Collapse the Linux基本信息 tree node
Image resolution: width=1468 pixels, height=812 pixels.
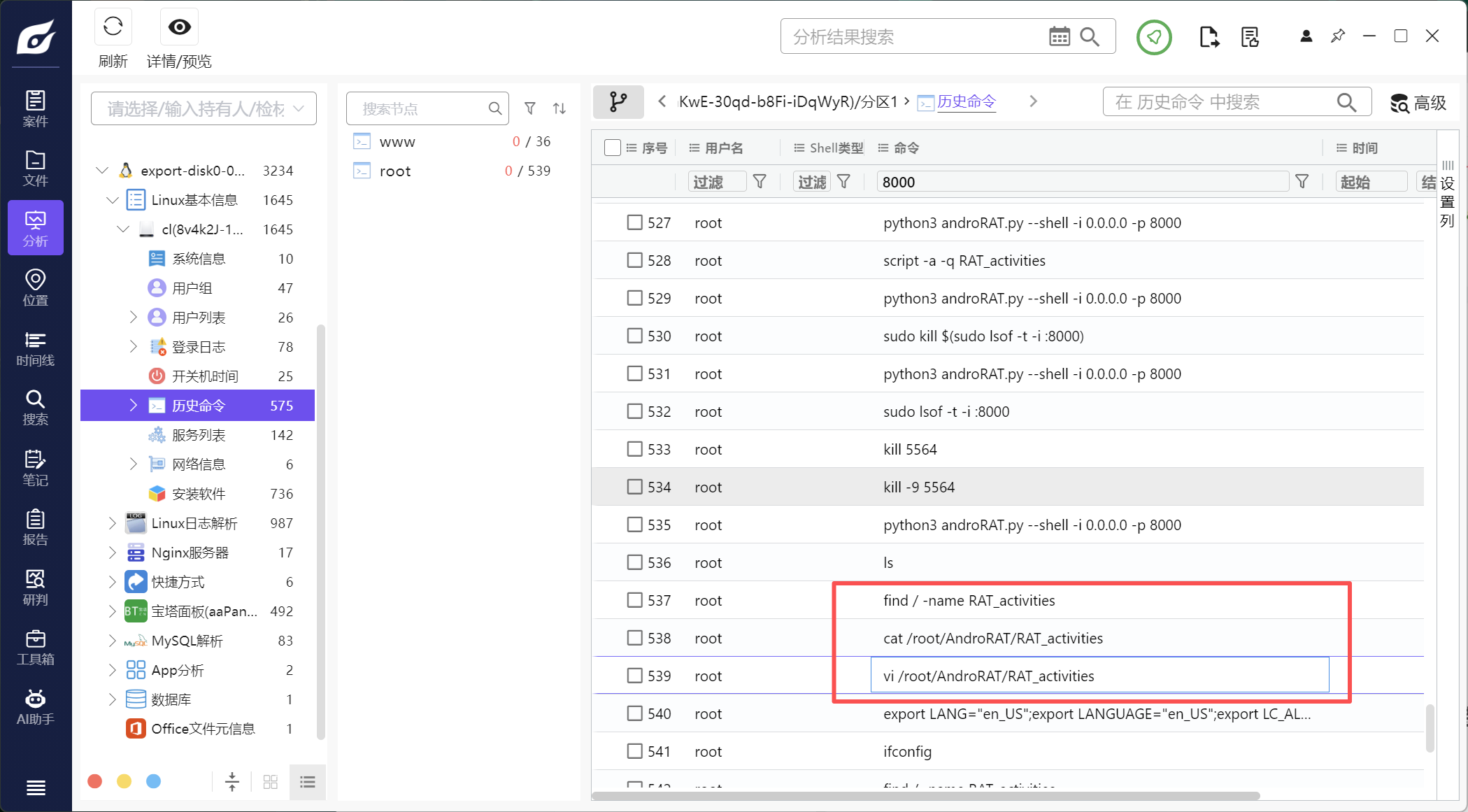click(112, 200)
